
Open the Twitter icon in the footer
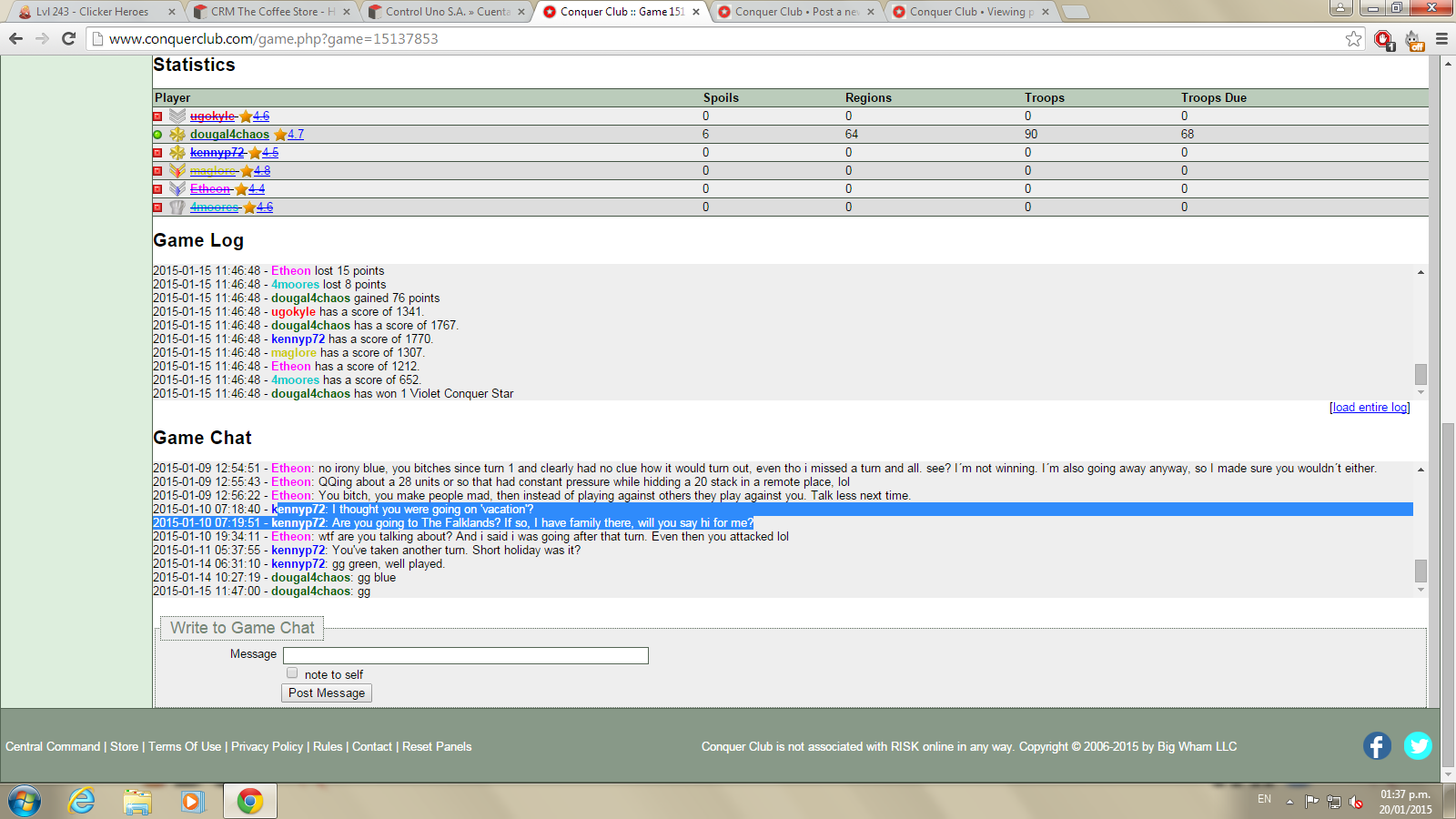tap(1417, 746)
